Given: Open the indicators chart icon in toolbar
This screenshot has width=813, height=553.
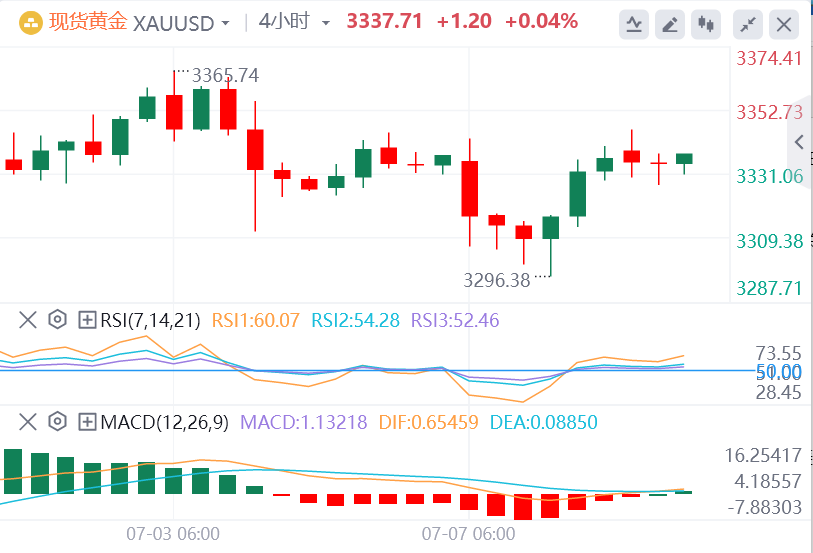Looking at the screenshot, I should pos(633,24).
